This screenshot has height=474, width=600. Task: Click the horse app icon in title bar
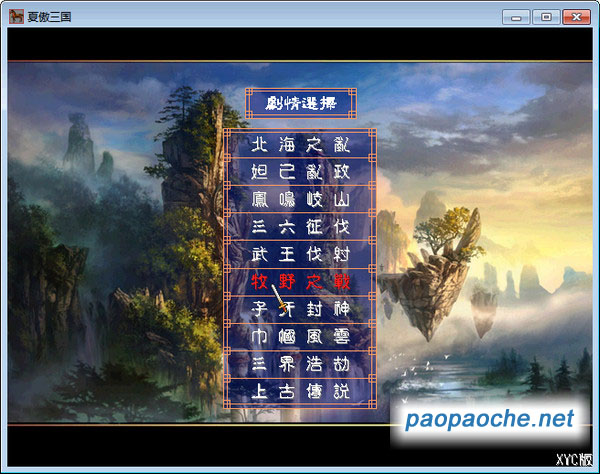[x=16, y=16]
